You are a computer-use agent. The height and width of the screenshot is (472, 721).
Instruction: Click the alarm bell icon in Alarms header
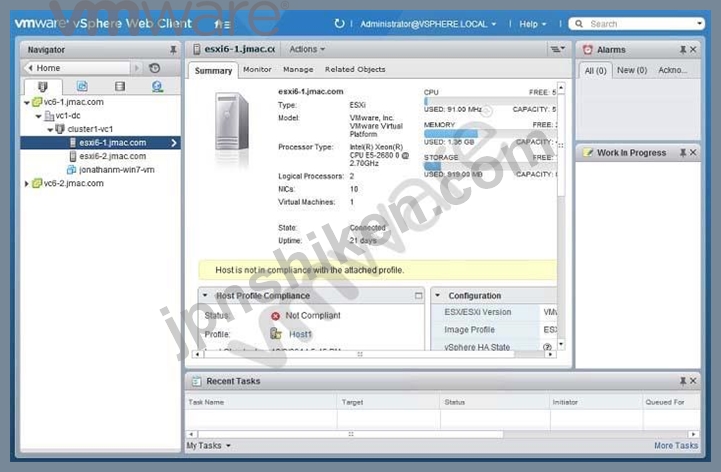[x=587, y=50]
